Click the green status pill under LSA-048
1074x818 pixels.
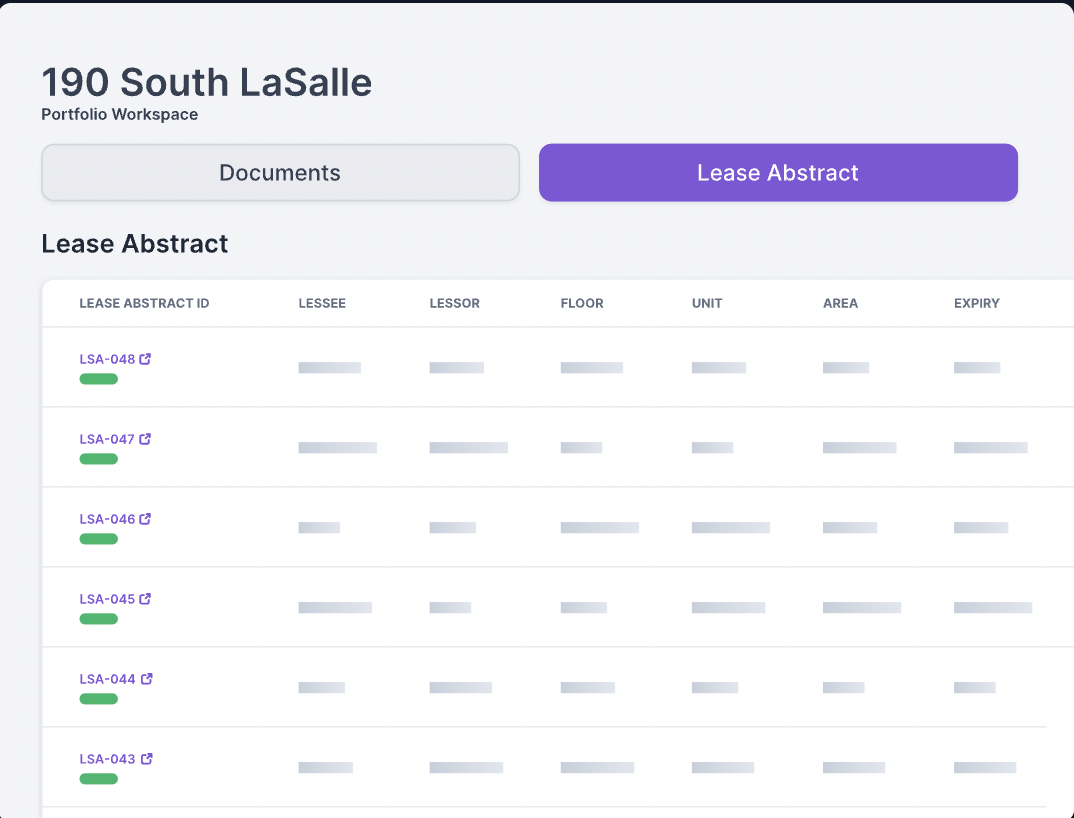click(x=99, y=379)
